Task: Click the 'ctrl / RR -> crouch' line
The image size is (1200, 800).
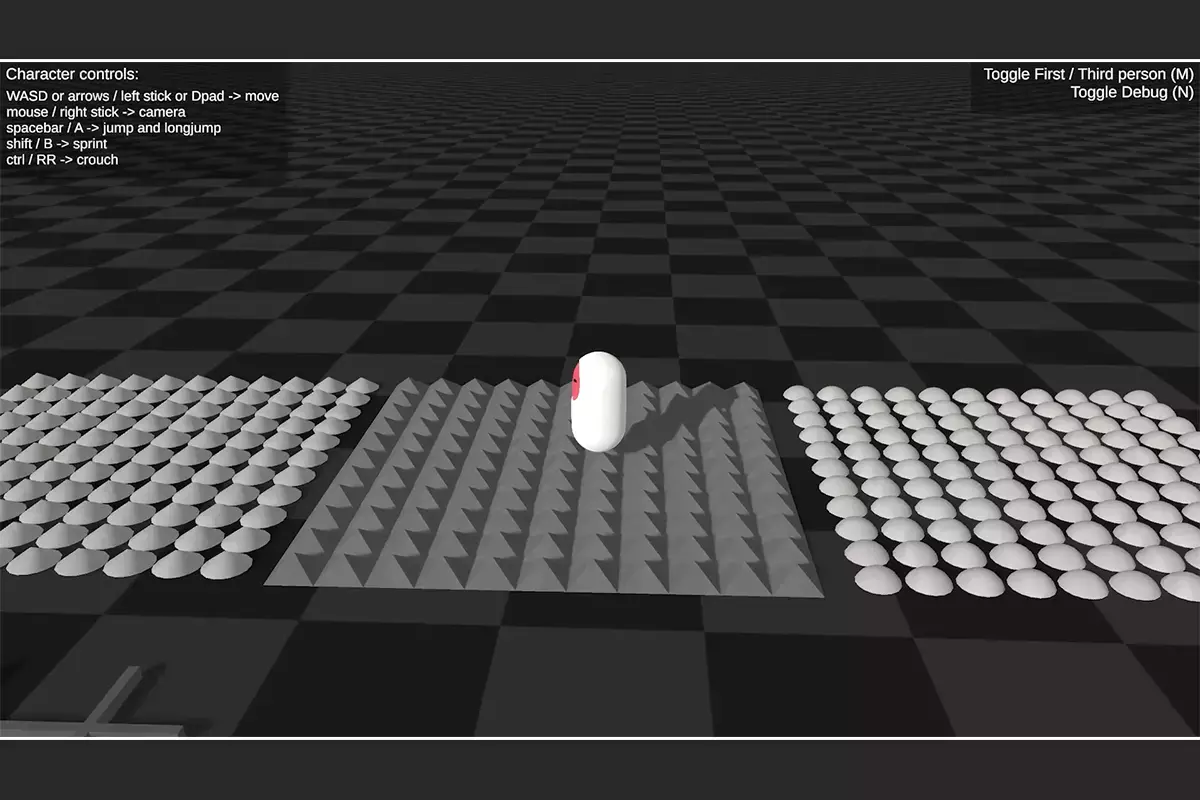Action: tap(62, 160)
